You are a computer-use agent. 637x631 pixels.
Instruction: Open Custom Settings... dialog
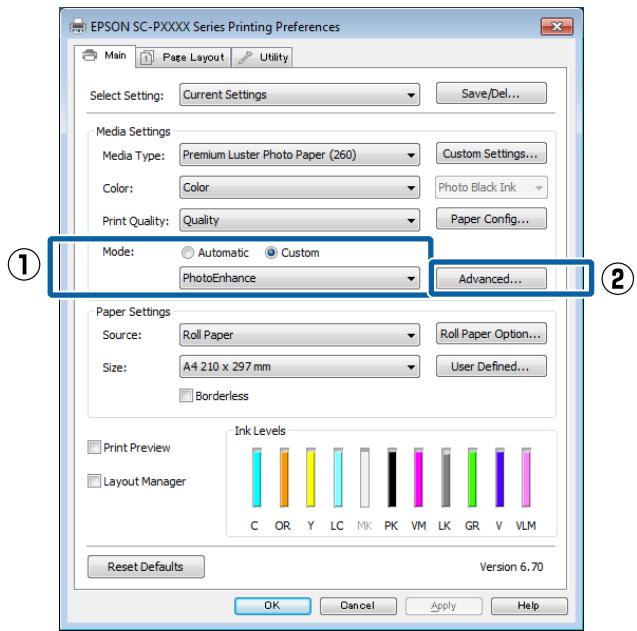[491, 154]
